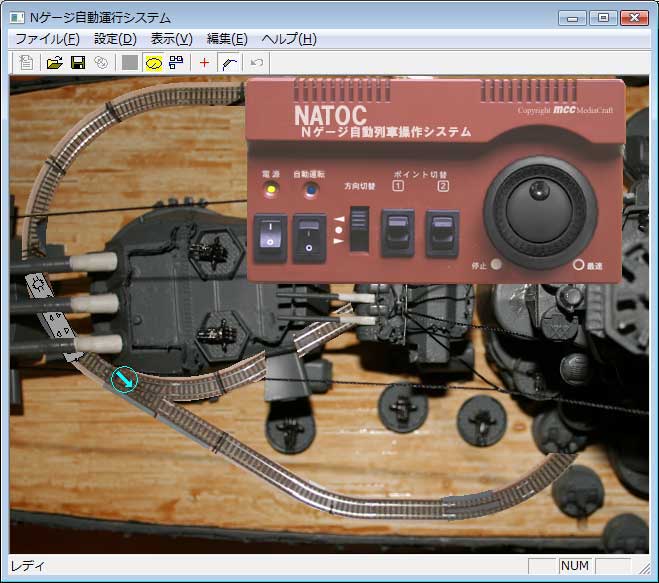Open the 設定(D) menu
Screen dimensions: 659x583
pos(115,40)
